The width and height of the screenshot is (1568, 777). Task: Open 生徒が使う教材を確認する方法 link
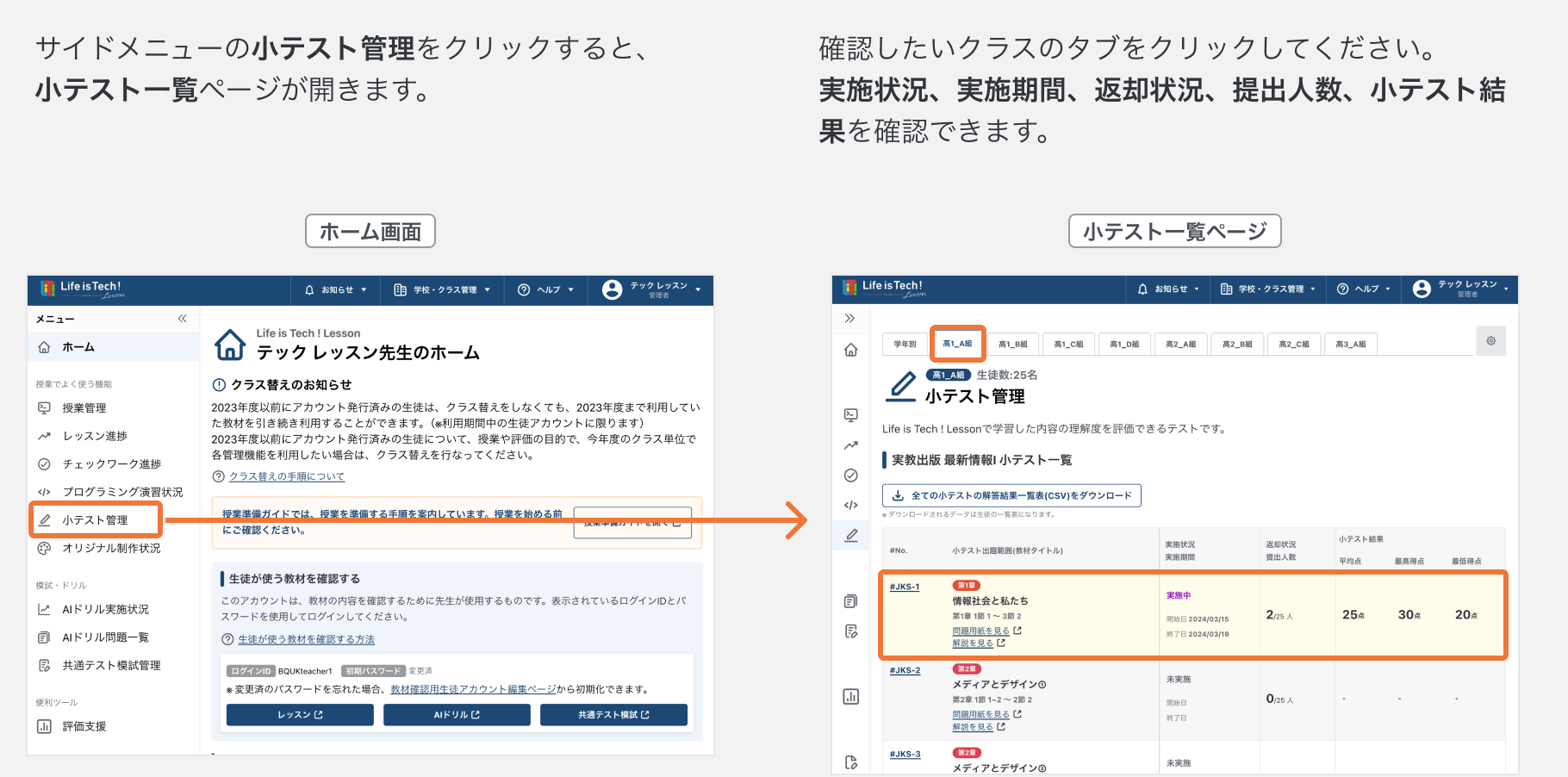[306, 639]
